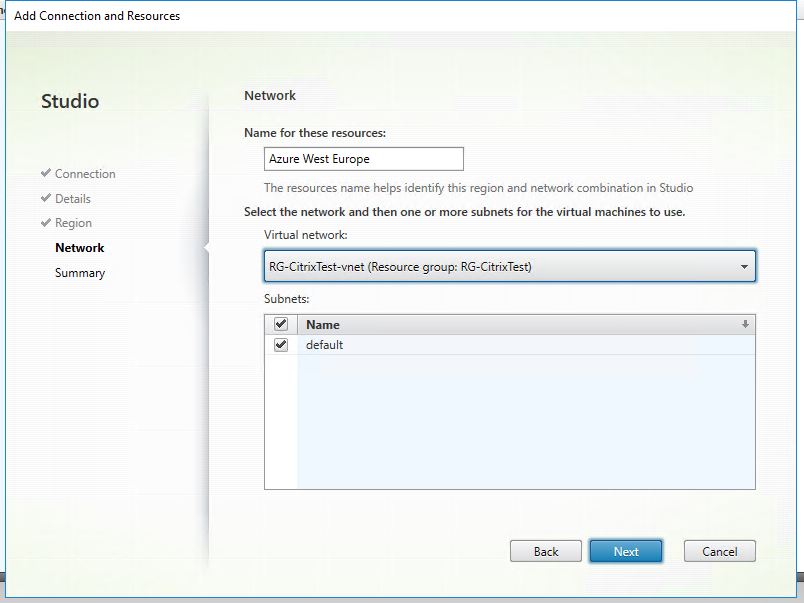Image resolution: width=804 pixels, height=603 pixels.
Task: Click the resources name text field
Action: pos(364,159)
